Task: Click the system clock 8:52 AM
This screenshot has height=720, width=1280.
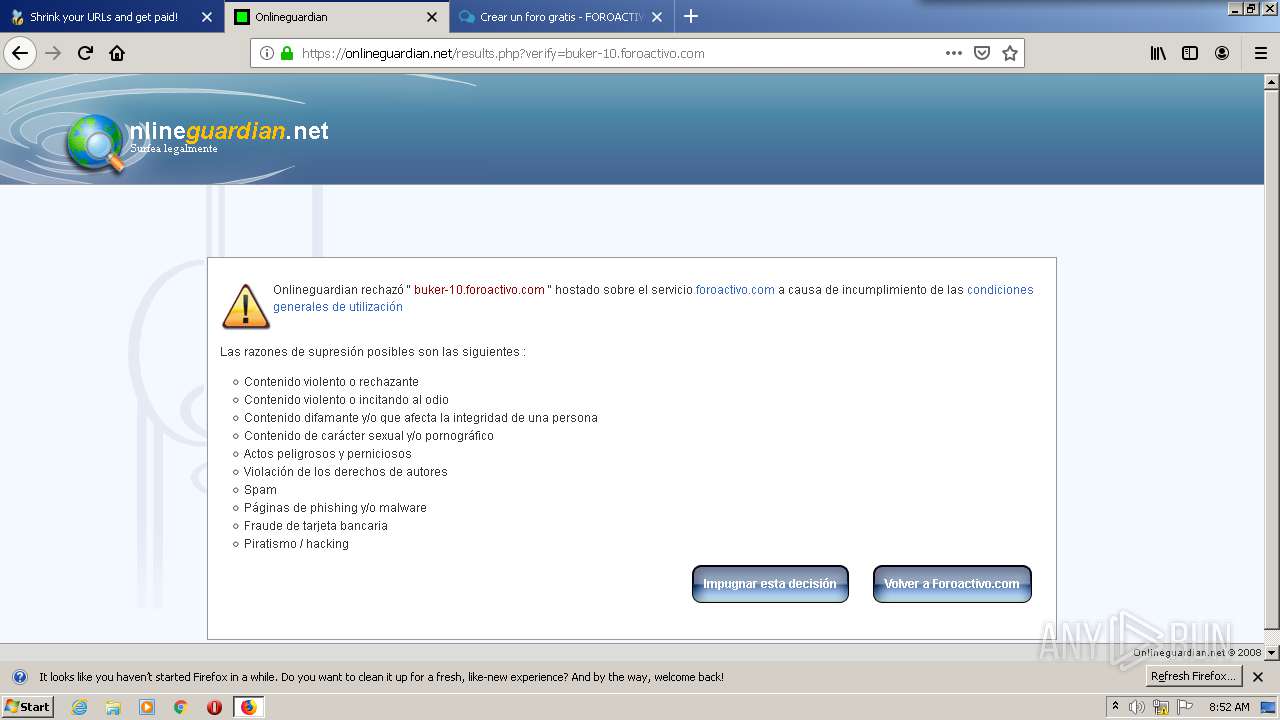Action: pos(1229,707)
